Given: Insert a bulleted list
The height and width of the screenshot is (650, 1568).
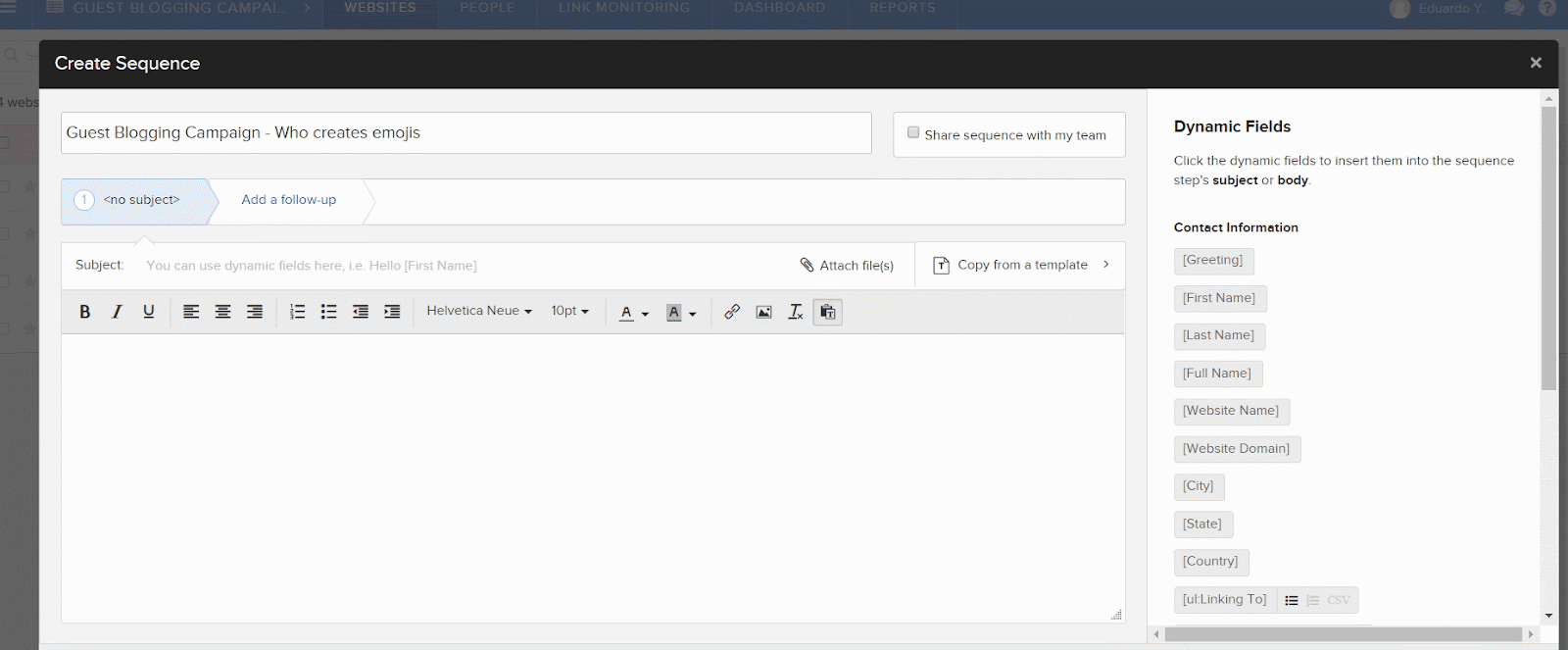Looking at the screenshot, I should 328,312.
